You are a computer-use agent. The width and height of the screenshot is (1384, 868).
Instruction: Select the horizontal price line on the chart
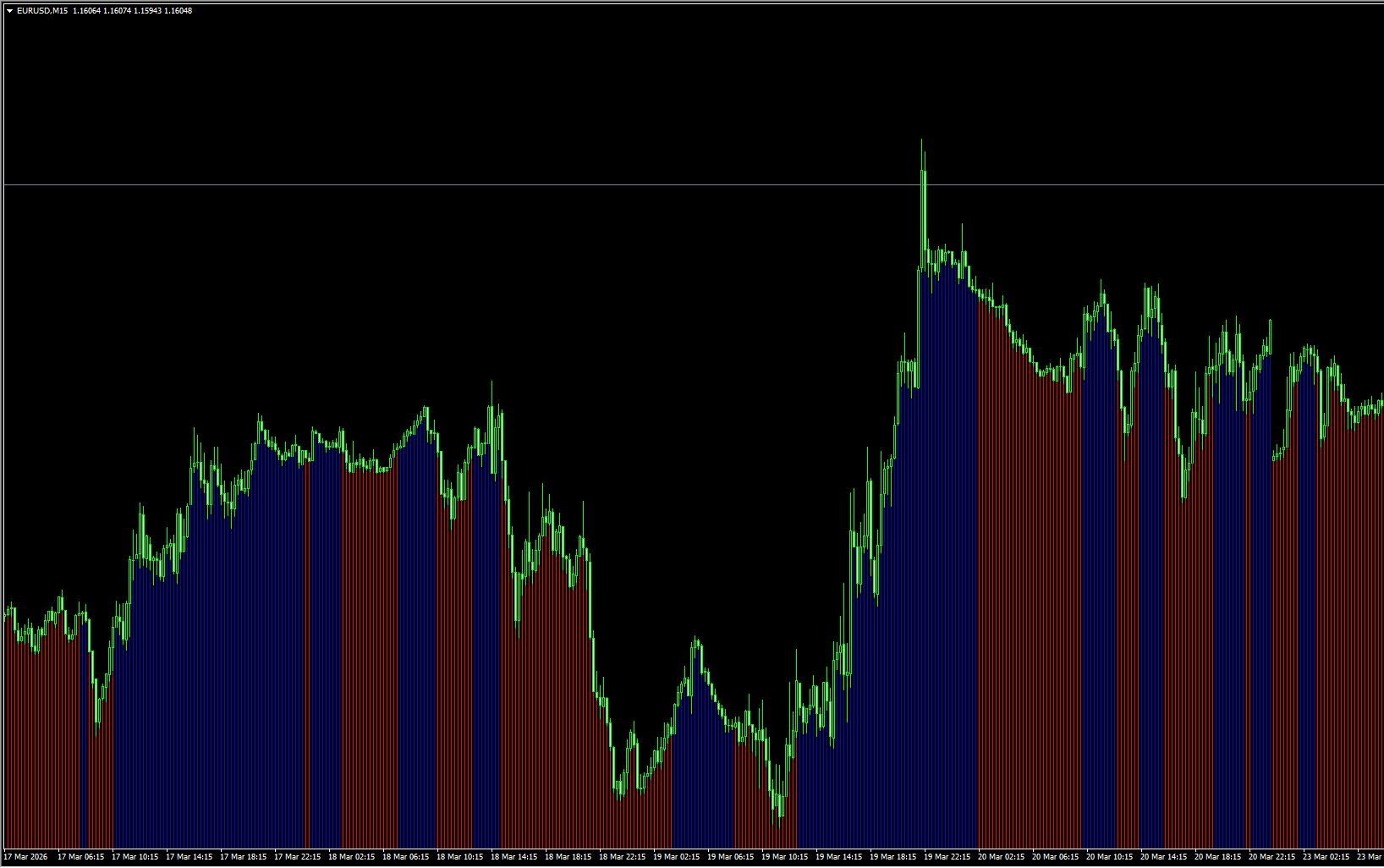[508, 184]
